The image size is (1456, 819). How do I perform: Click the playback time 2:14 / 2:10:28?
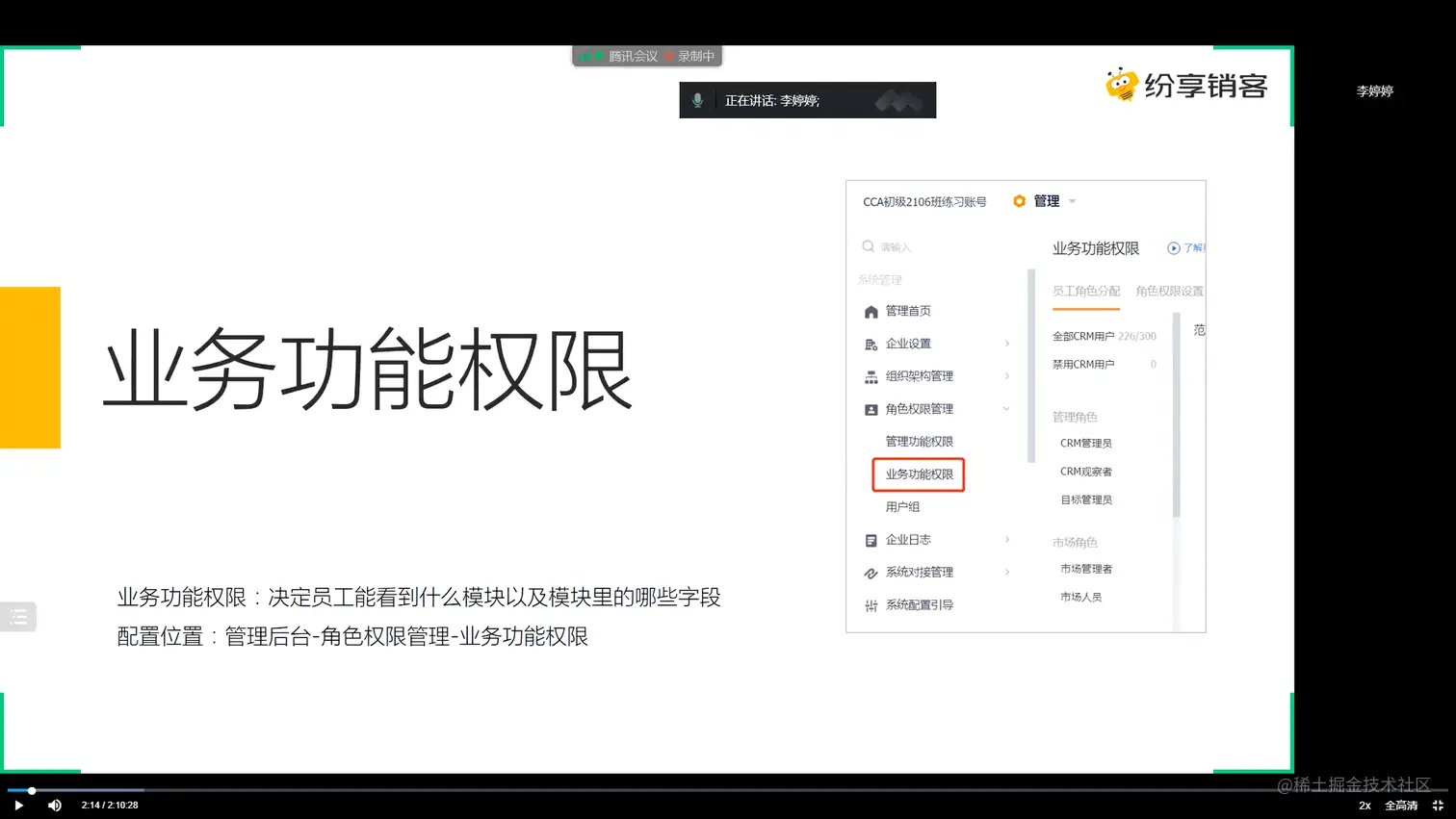click(x=110, y=806)
